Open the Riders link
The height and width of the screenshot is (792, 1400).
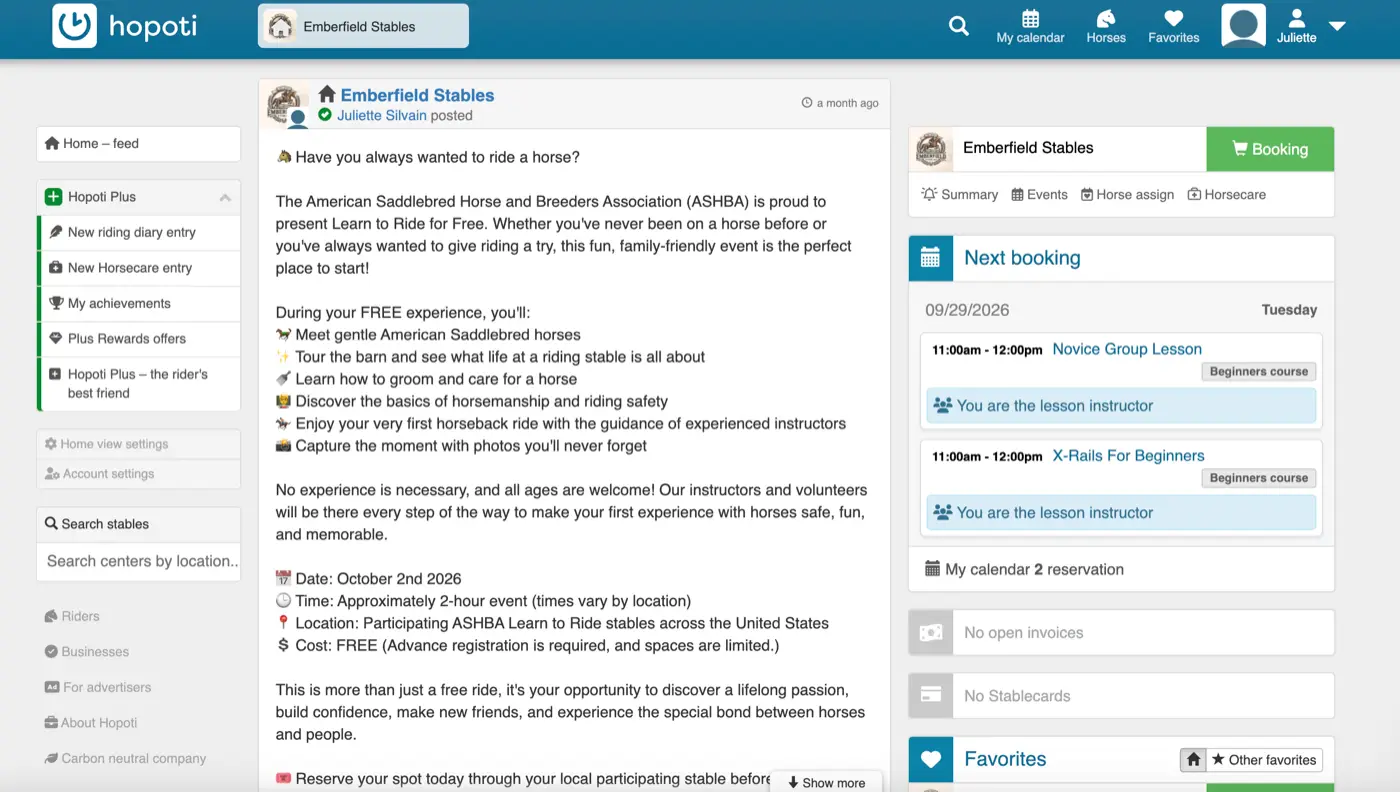(x=72, y=616)
